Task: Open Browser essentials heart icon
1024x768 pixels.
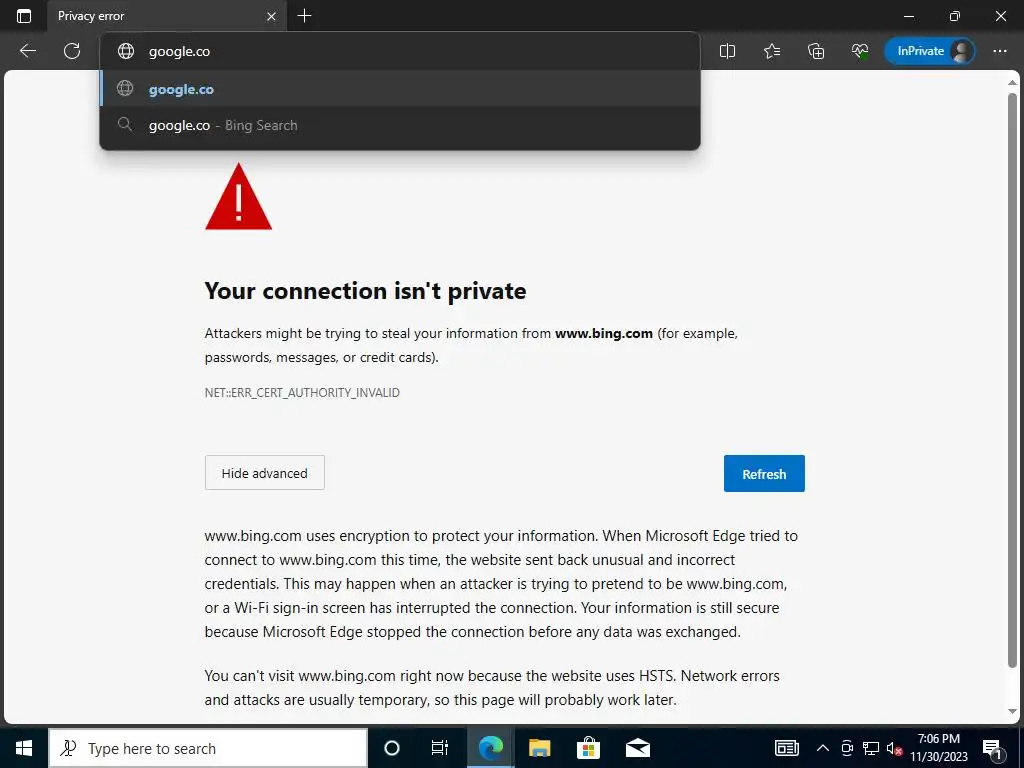Action: [x=860, y=51]
